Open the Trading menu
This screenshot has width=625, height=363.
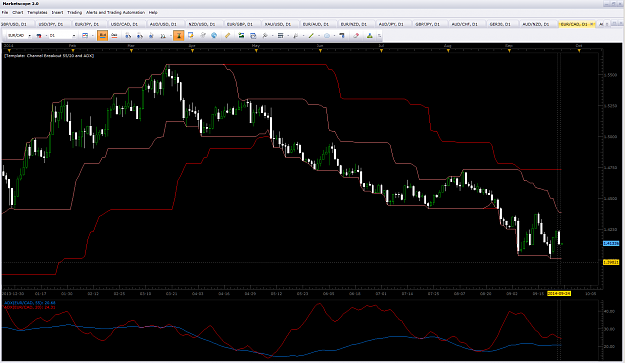coord(75,12)
